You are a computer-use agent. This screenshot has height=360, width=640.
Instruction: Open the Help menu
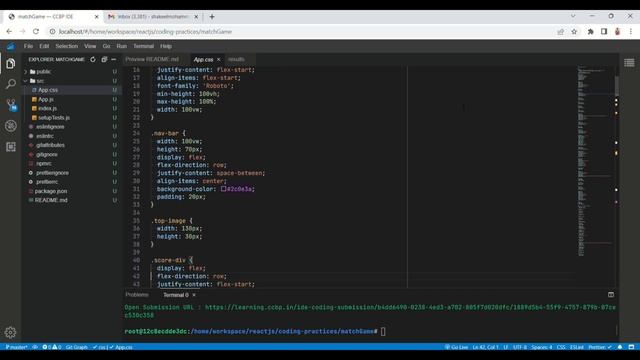click(x=166, y=46)
